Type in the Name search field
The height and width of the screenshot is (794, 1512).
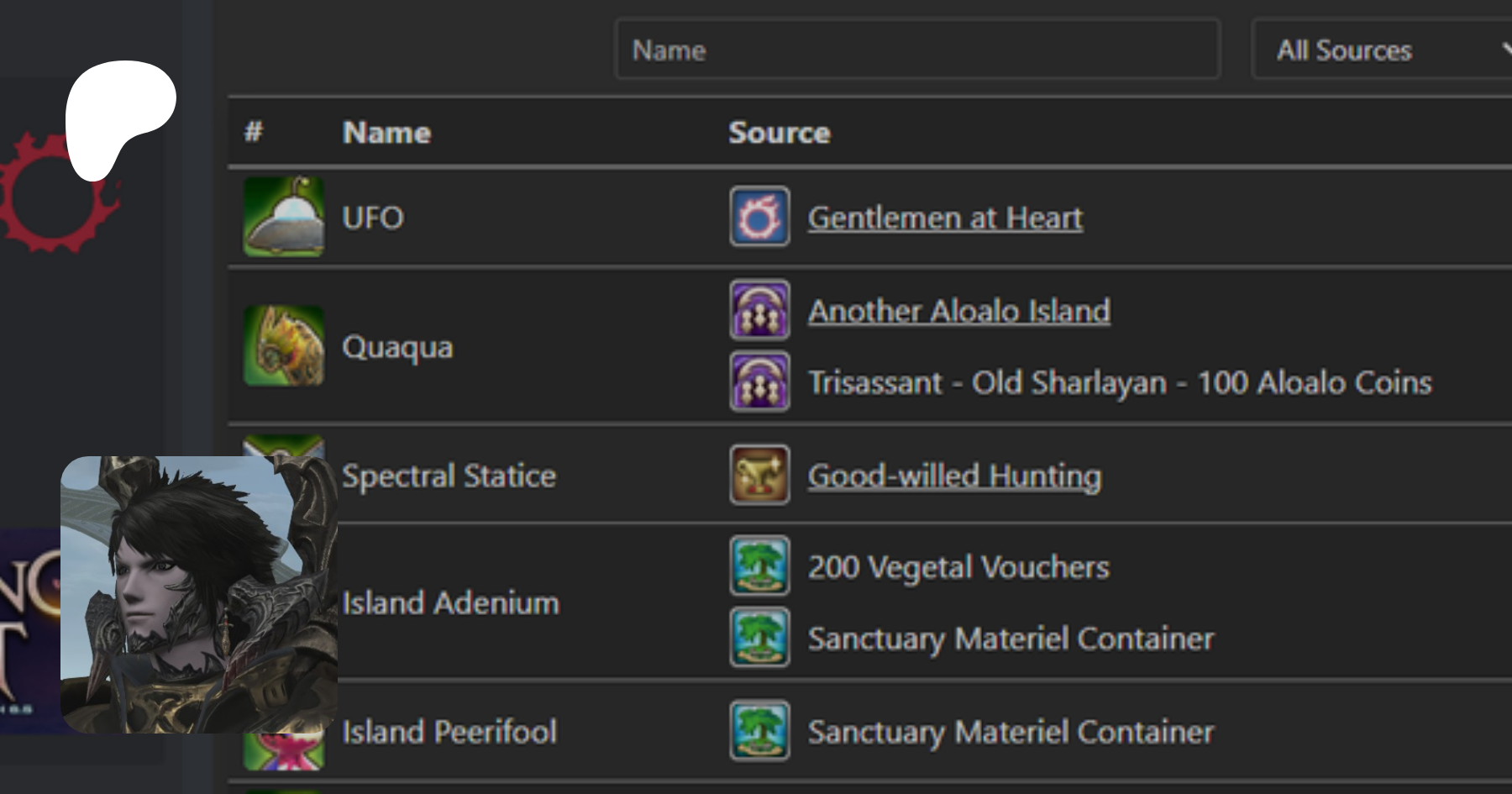917,50
